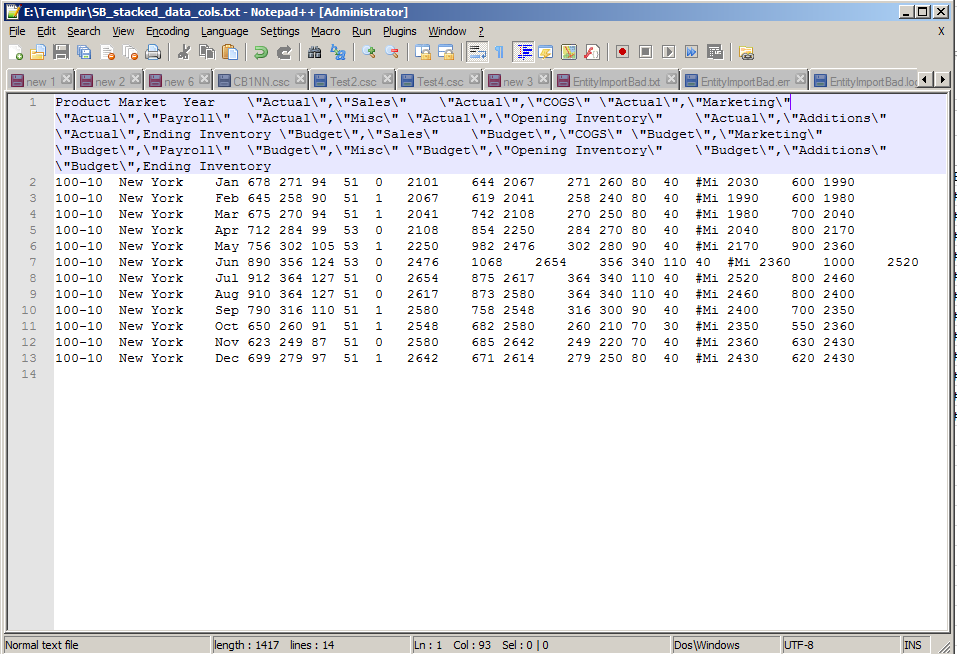Click the linked folder icon at toolbar end
This screenshot has height=654, width=957.
tap(746, 53)
